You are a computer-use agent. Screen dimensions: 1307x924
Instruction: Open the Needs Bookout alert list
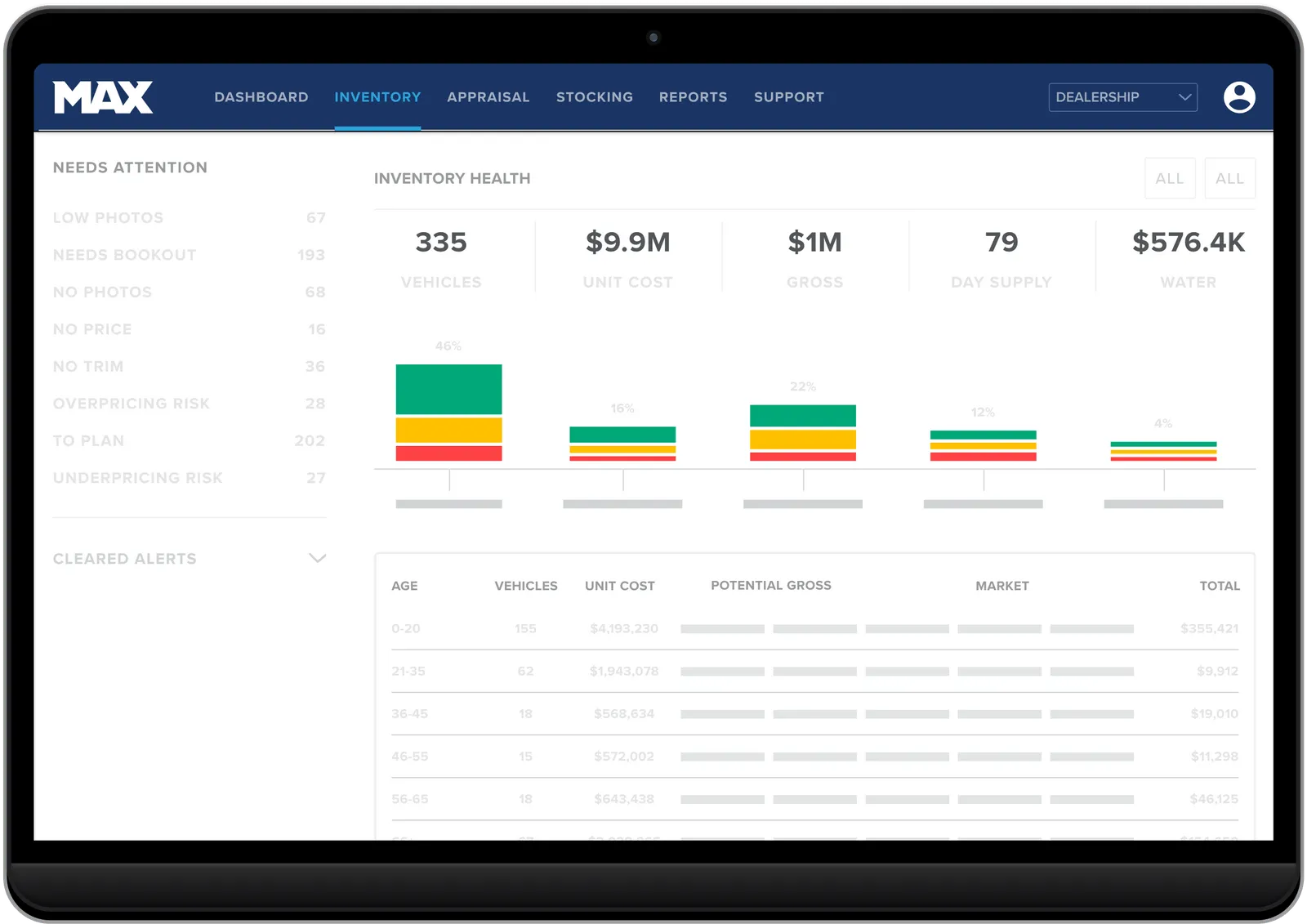123,255
